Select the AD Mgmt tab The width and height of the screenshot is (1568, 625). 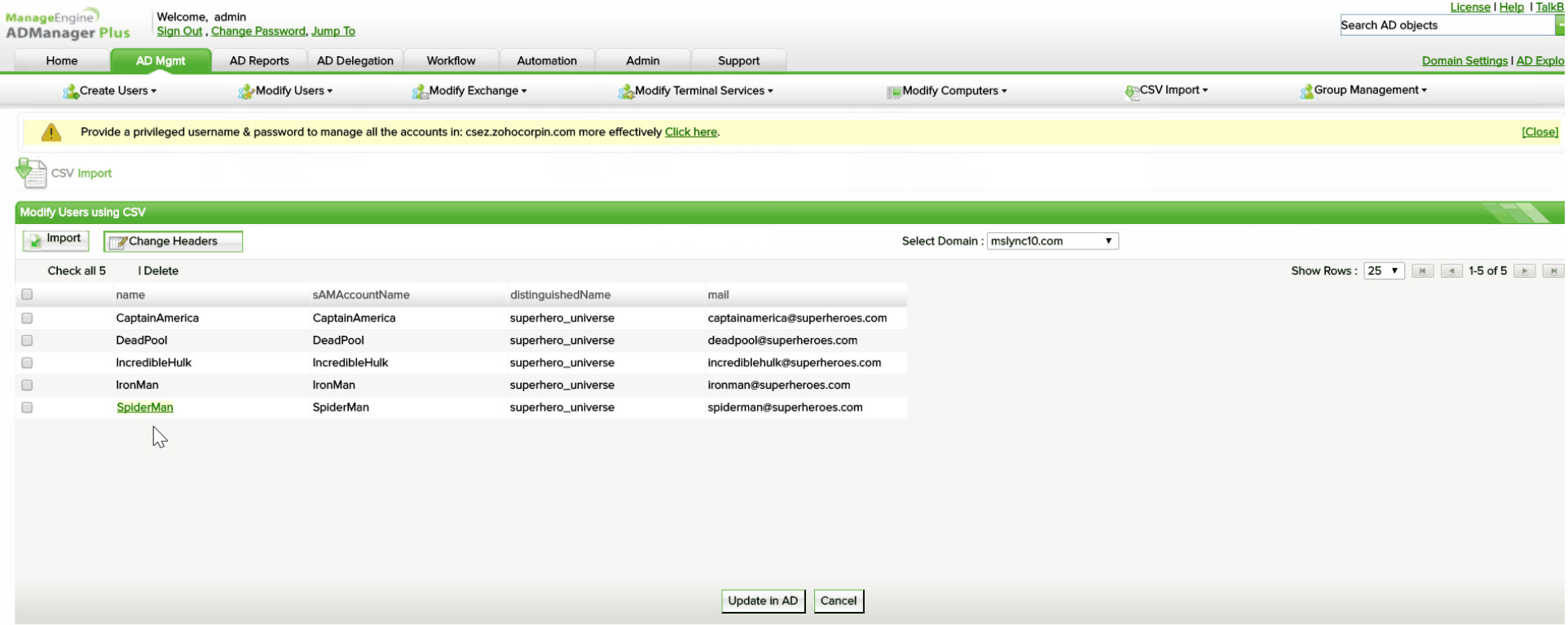coord(161,61)
